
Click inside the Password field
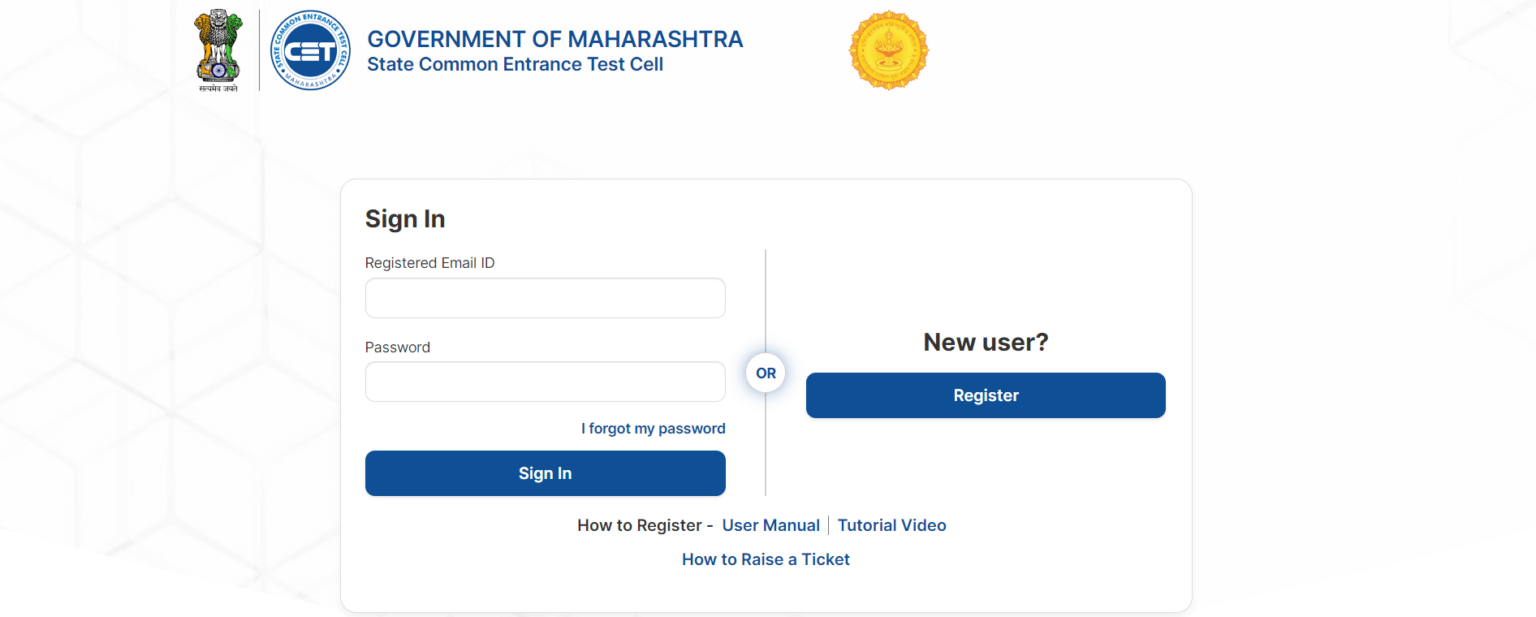545,381
